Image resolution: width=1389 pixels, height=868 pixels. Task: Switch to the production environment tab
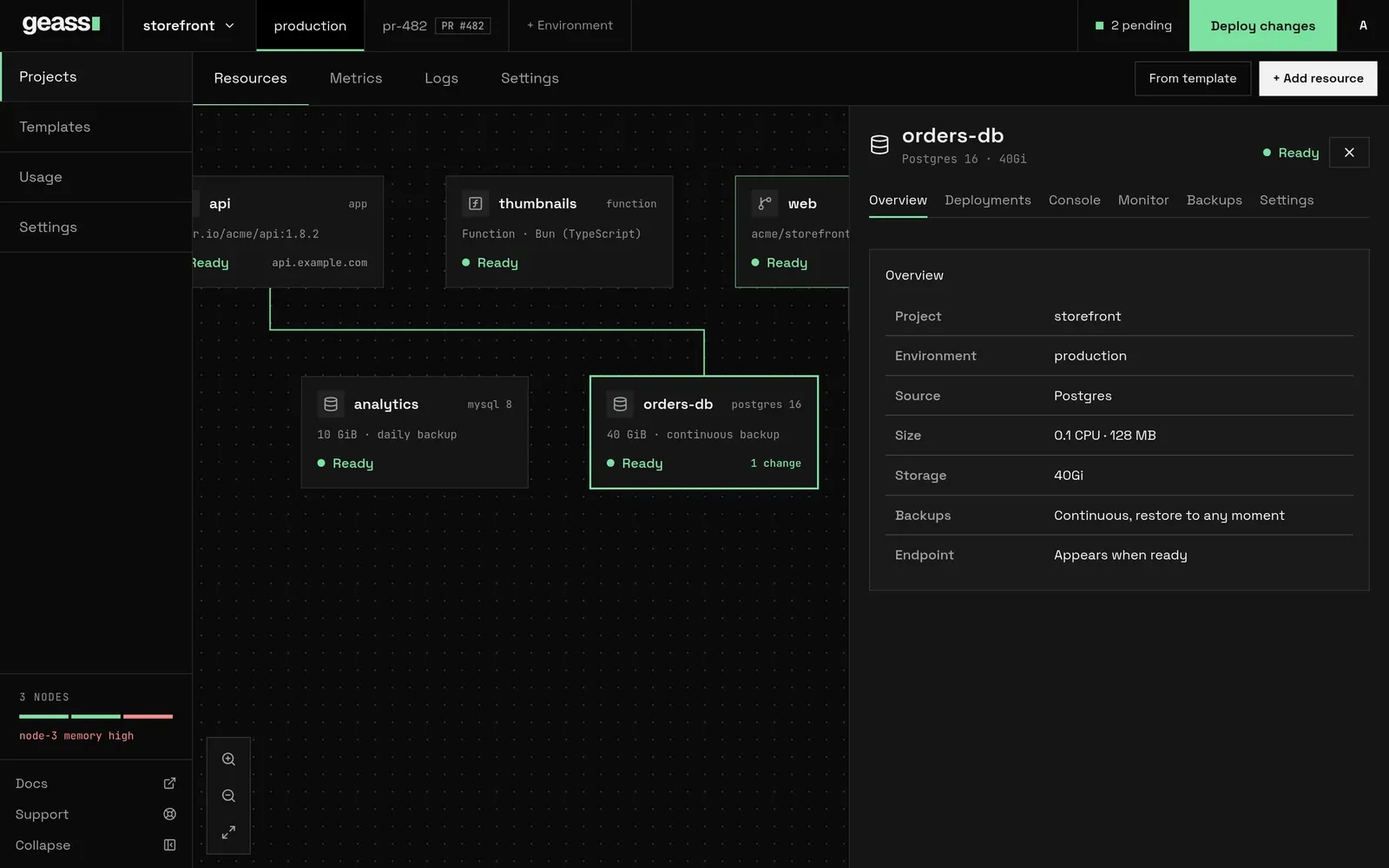click(x=310, y=26)
